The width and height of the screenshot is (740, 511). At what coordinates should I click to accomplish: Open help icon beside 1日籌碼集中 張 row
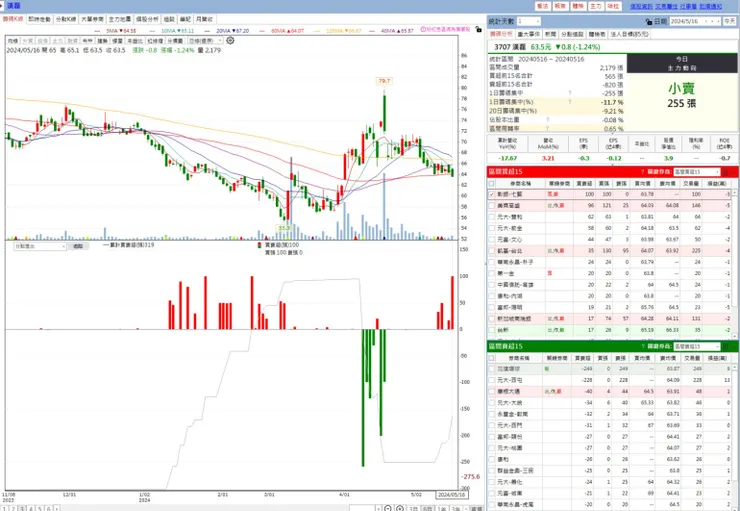pyautogui.click(x=570, y=93)
